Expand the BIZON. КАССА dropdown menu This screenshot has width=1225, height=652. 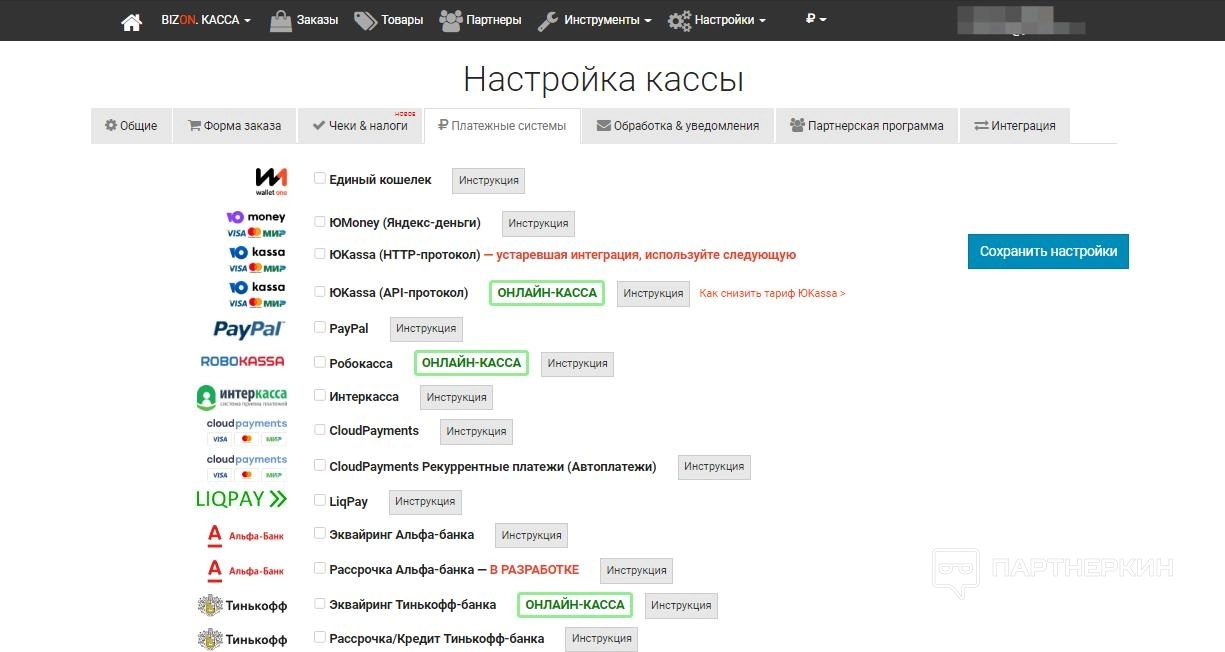point(206,20)
